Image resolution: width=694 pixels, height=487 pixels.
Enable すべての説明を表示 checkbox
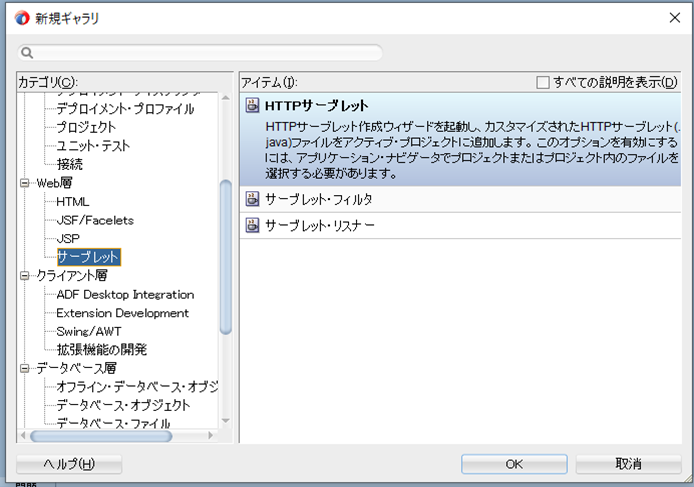(543, 82)
